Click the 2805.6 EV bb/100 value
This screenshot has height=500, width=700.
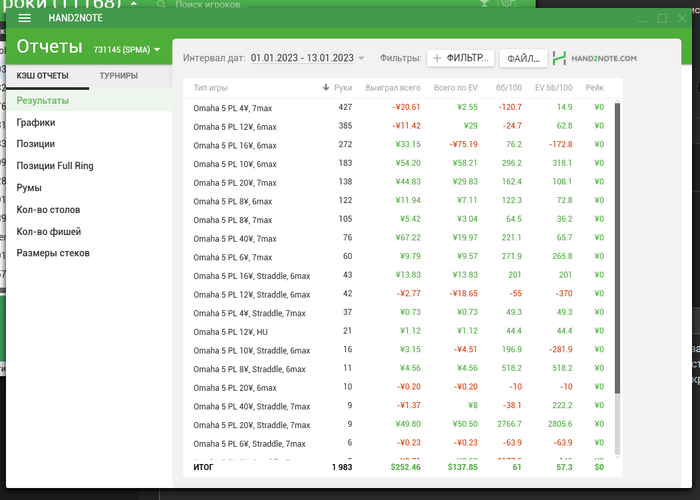click(x=560, y=424)
